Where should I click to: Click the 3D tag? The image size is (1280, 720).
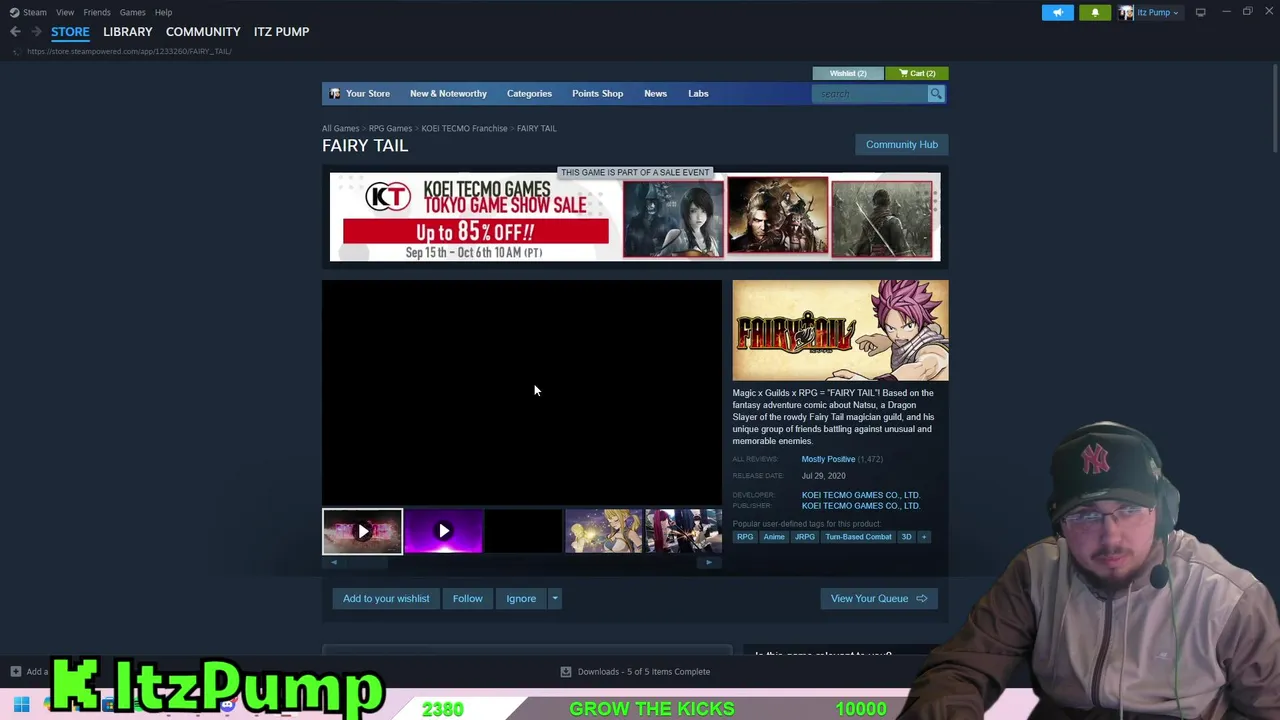point(906,537)
